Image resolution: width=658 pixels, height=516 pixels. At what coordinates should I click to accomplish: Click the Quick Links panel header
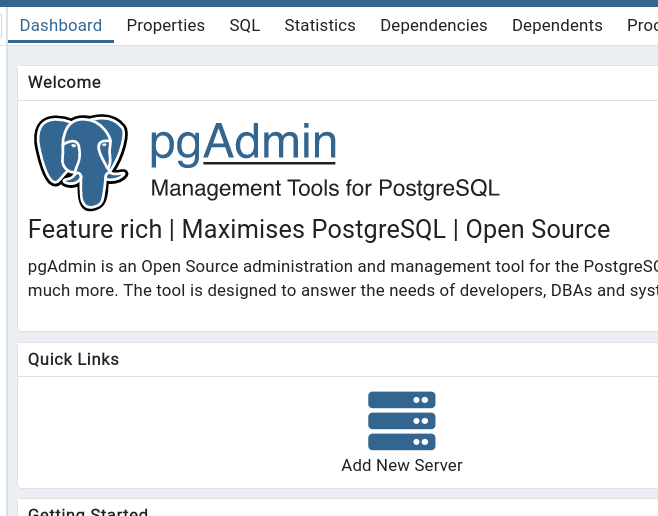tap(73, 359)
